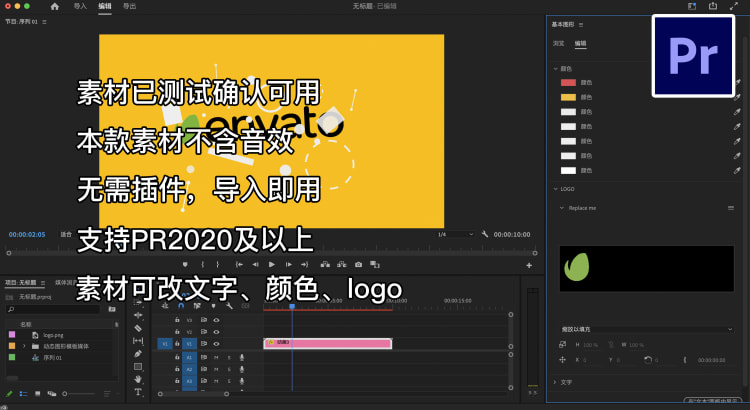Collapse the LOGO group
The image size is (750, 410).
(x=556, y=189)
